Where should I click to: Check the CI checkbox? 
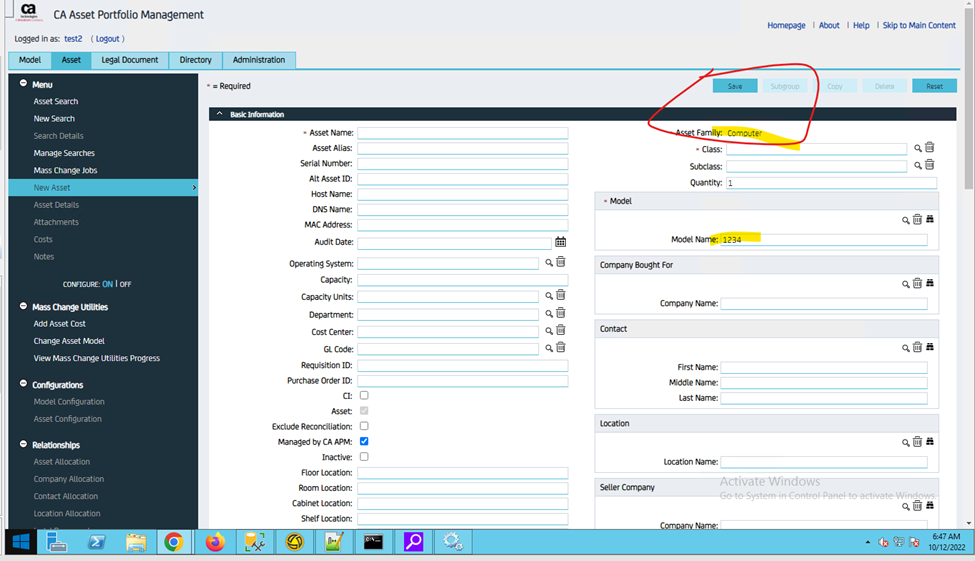tap(364, 395)
